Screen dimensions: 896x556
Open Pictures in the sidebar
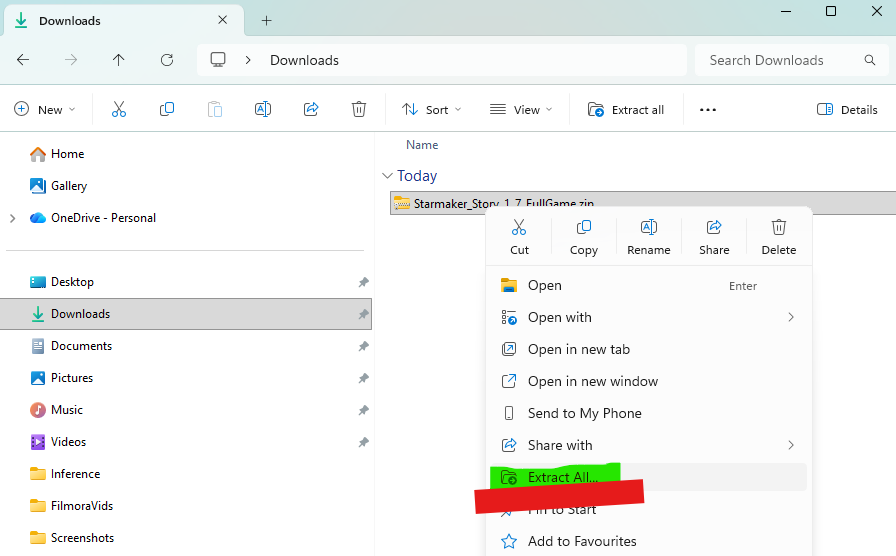pyautogui.click(x=62, y=378)
